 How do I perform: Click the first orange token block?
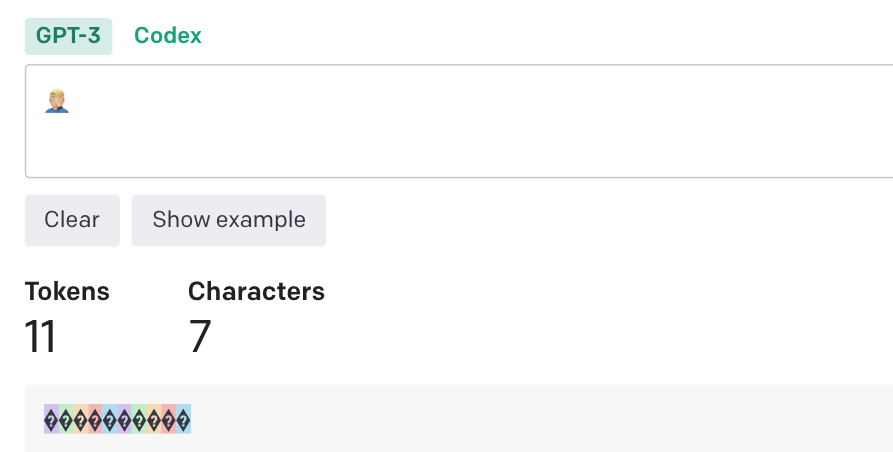pos(81,420)
